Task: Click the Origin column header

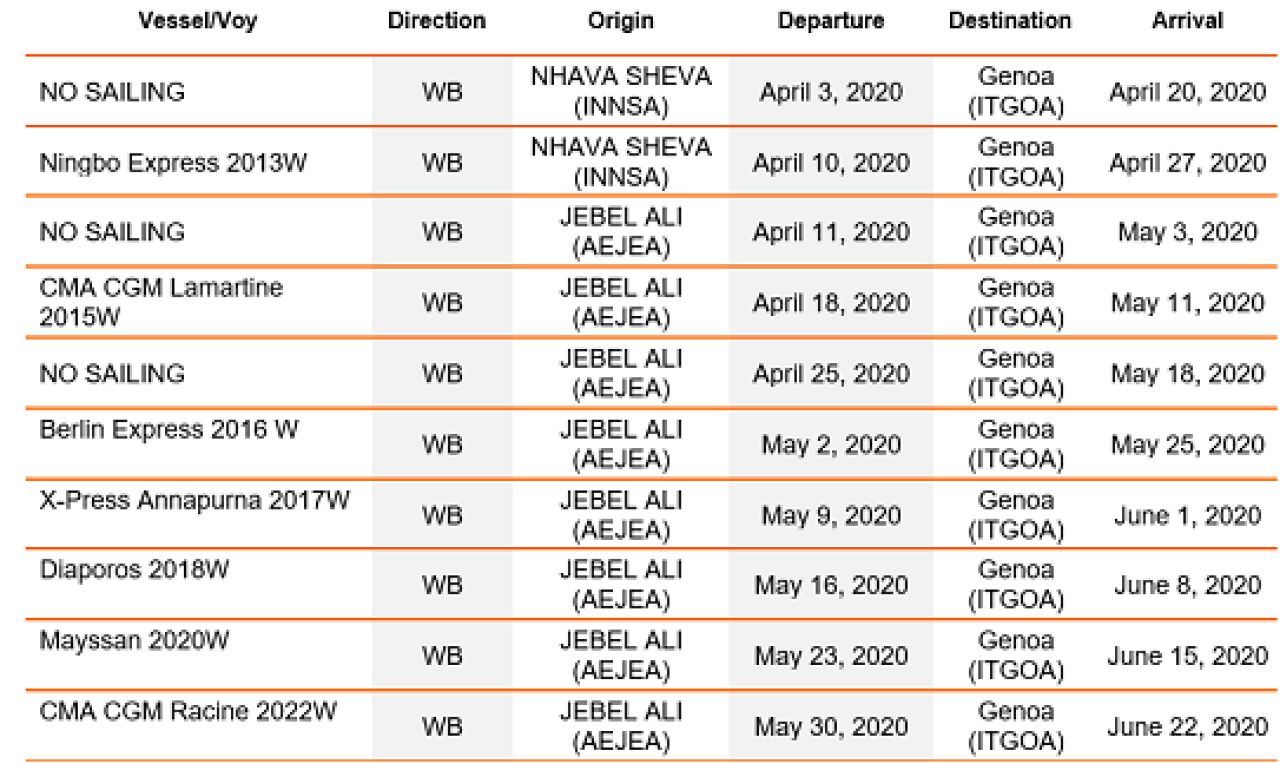Action: [x=621, y=21]
